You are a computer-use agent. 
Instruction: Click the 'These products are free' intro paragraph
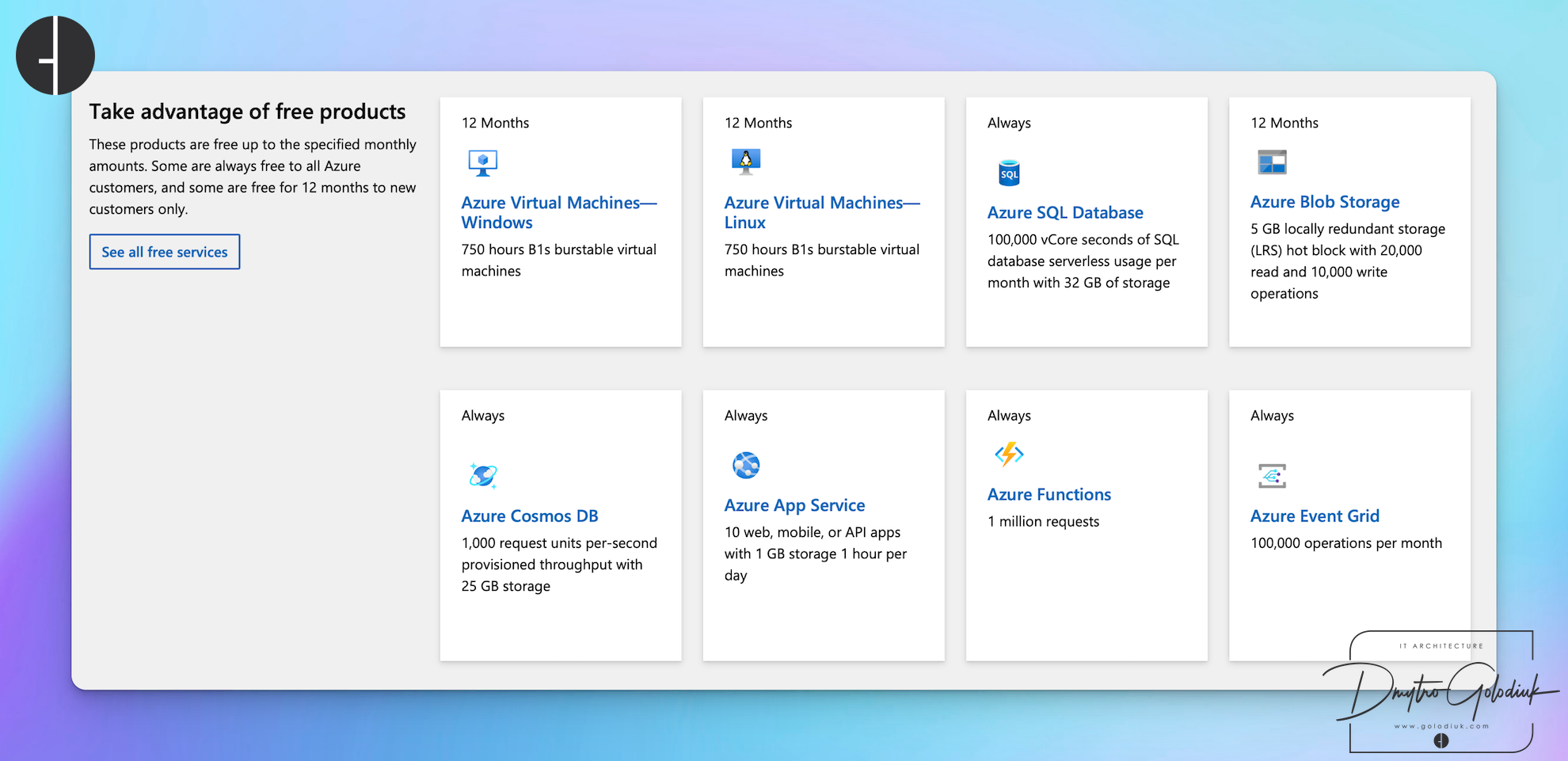253,177
